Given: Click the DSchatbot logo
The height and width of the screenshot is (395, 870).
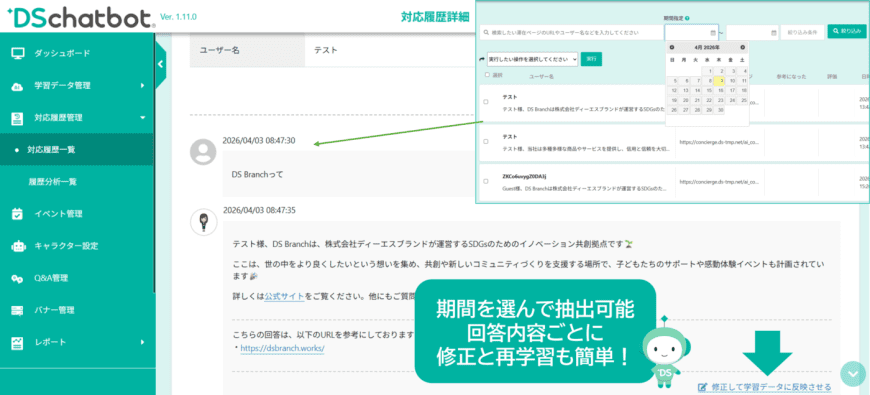Looking at the screenshot, I should tap(82, 17).
